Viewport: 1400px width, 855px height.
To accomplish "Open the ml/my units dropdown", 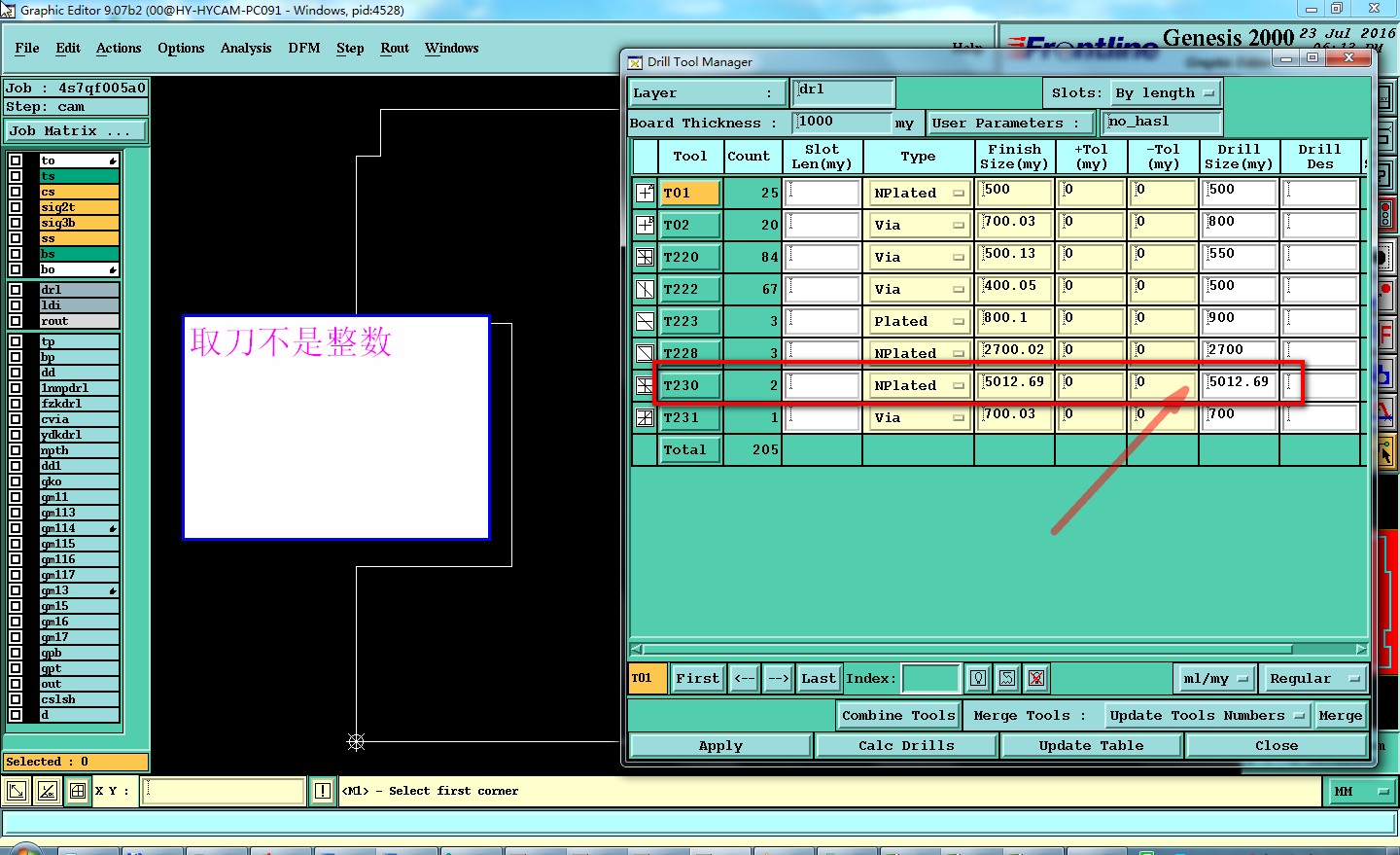I will point(1213,678).
